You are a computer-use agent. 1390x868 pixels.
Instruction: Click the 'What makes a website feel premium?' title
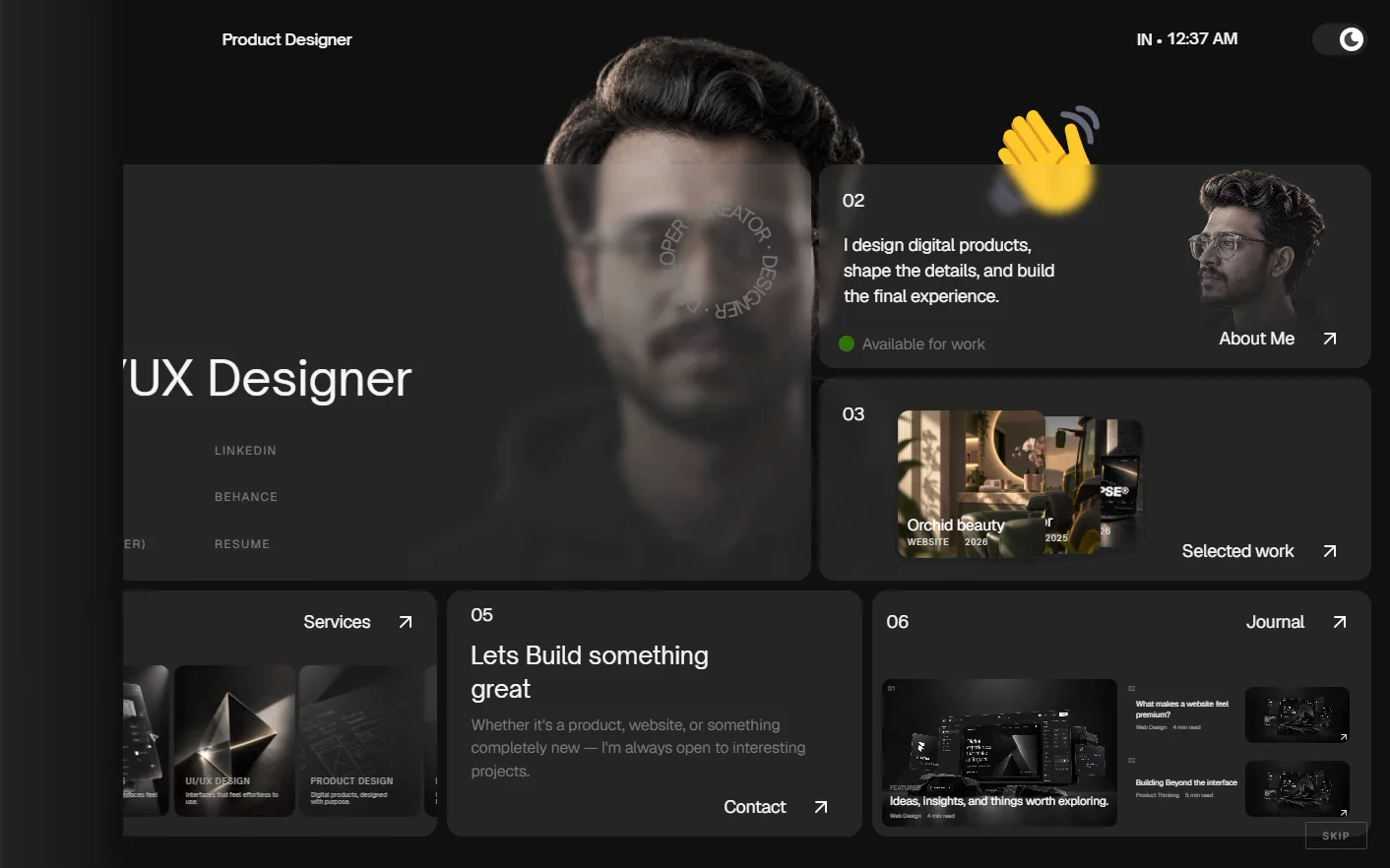(1182, 710)
